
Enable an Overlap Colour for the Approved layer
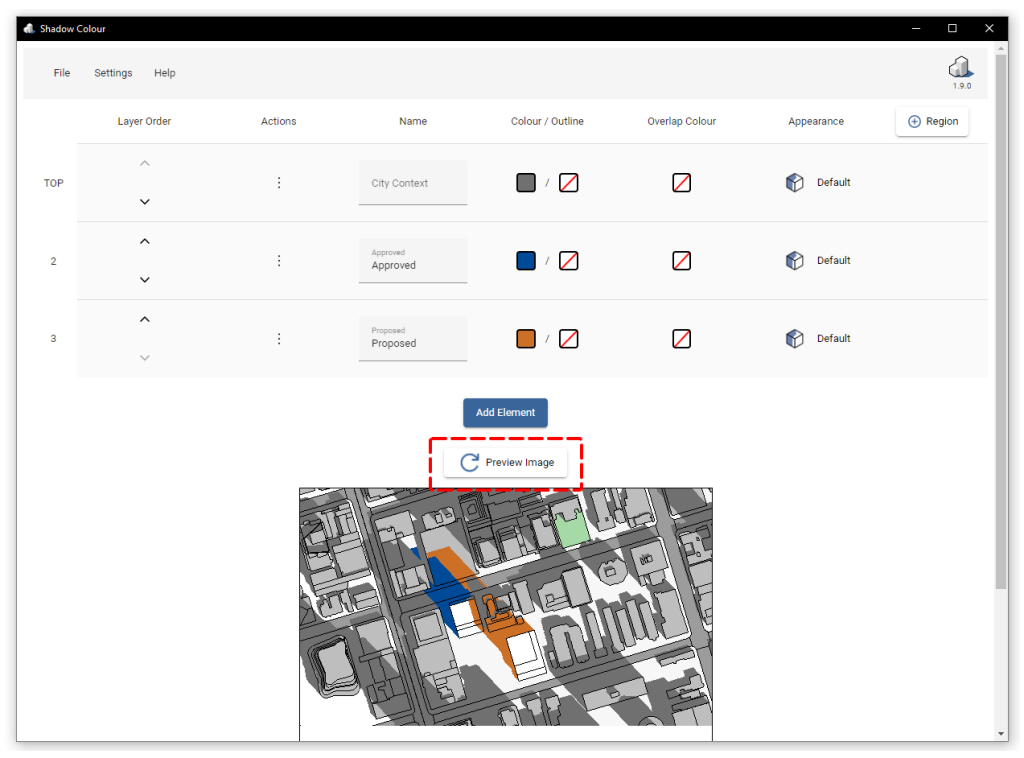[681, 260]
